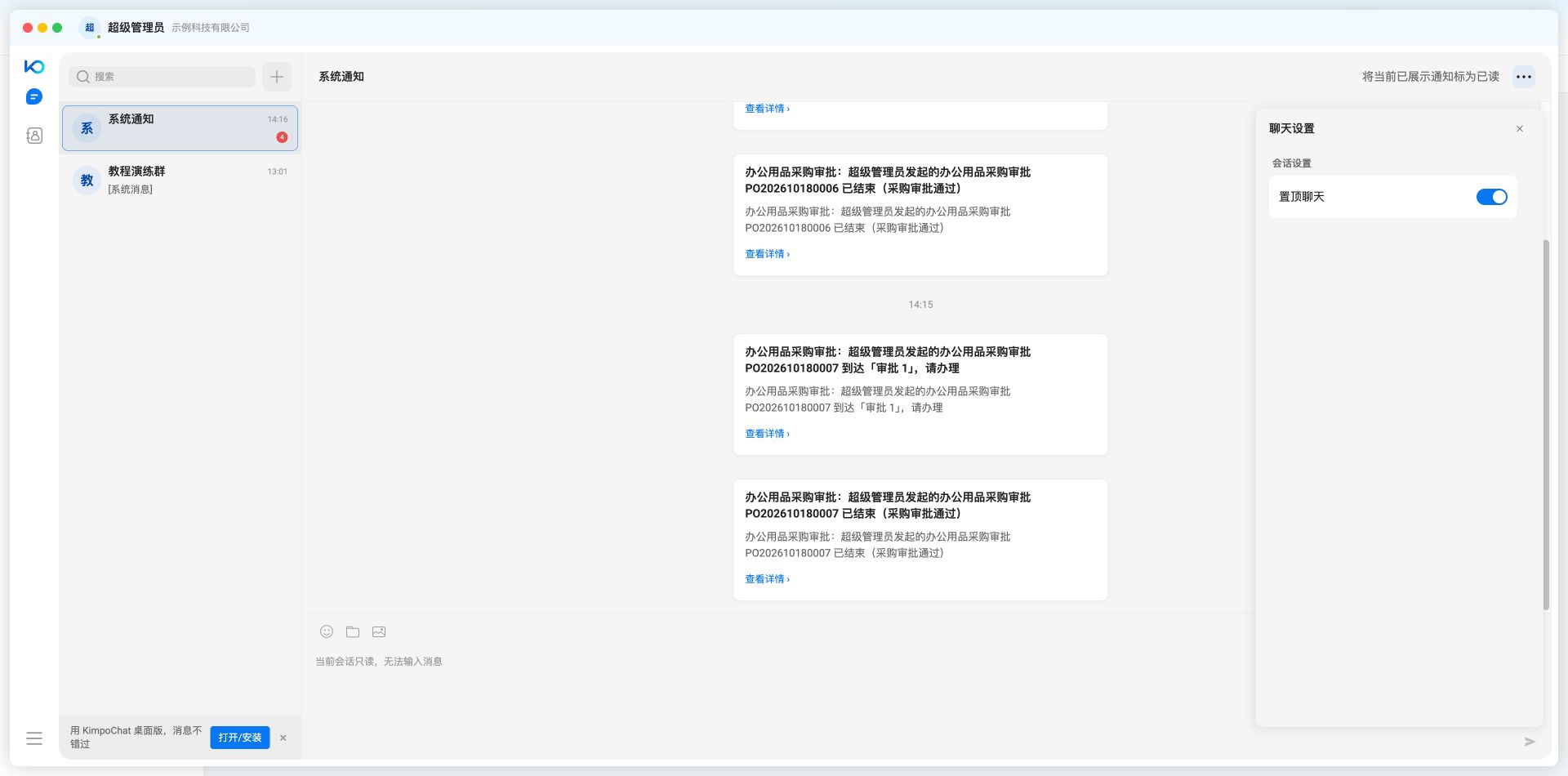Click the image attachment icon
The height and width of the screenshot is (776, 1568).
coord(379,631)
